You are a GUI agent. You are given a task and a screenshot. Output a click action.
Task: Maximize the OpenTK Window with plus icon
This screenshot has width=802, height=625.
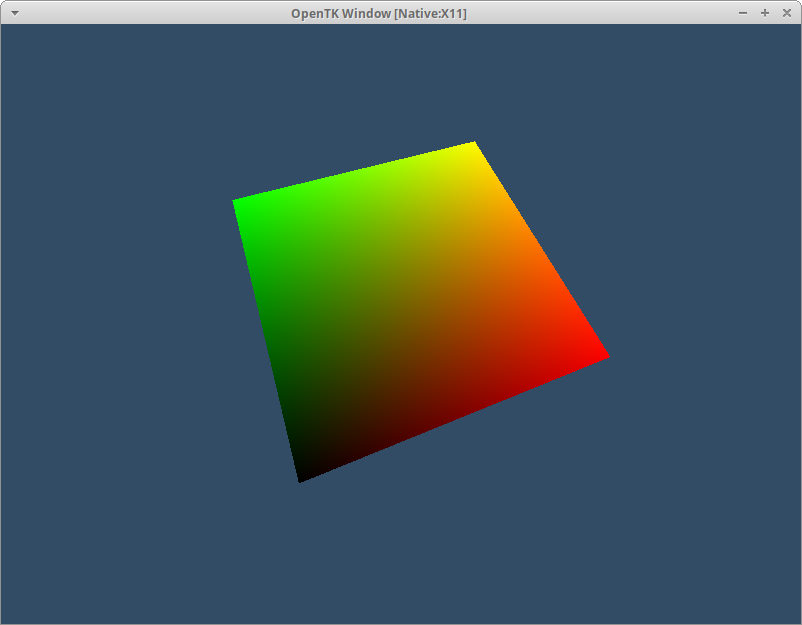pyautogui.click(x=765, y=13)
